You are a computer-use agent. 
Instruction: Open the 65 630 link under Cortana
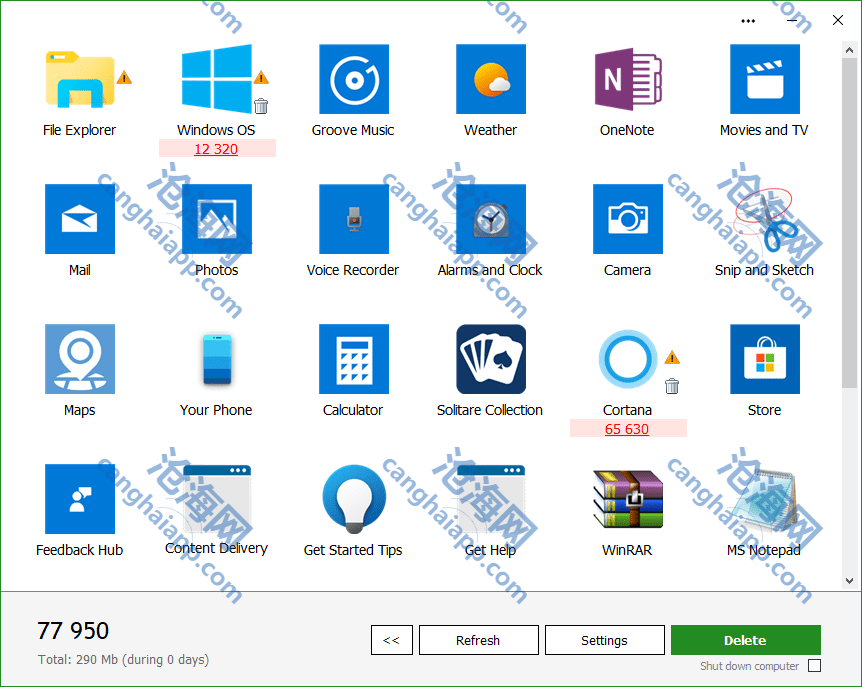[627, 429]
